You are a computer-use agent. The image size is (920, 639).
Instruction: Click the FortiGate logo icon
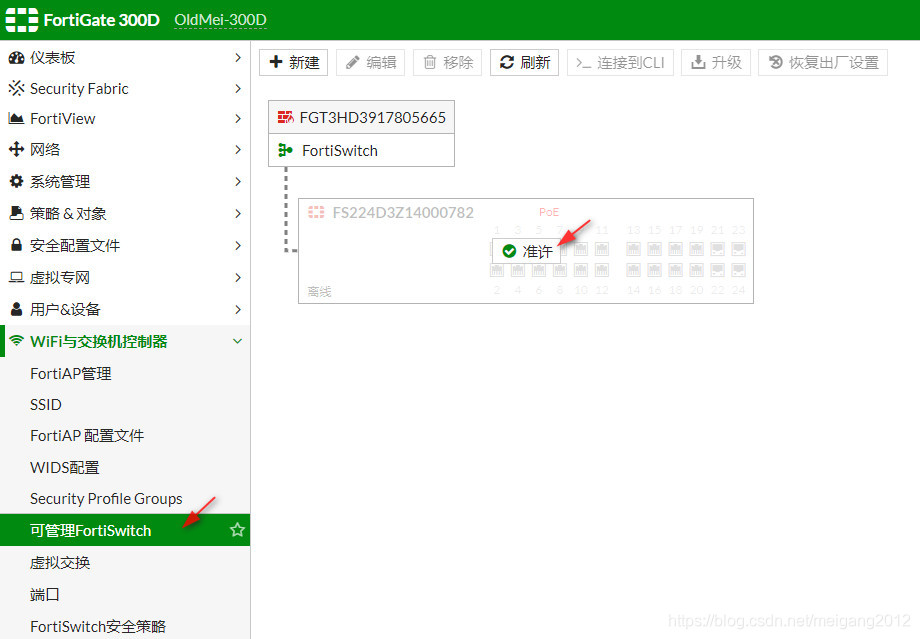[x=22, y=20]
